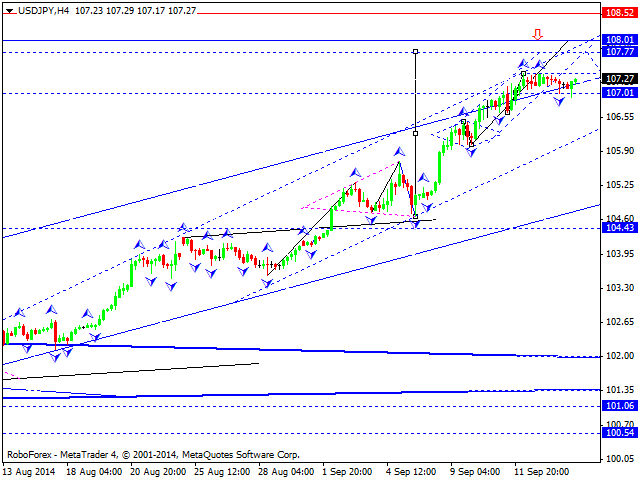Select the bottom anchor square of the vertical line near 104.60
Screen dimensions: 640x480
click(415, 216)
